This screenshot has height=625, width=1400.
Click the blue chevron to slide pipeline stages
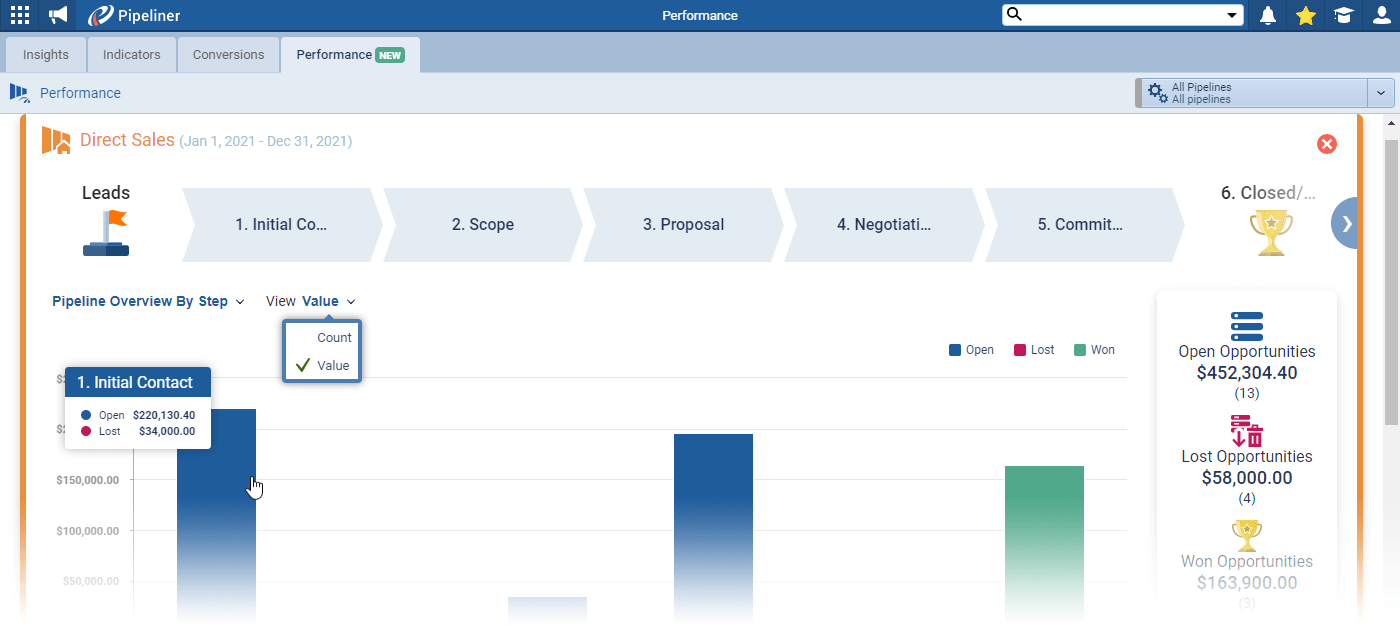pyautogui.click(x=1345, y=223)
